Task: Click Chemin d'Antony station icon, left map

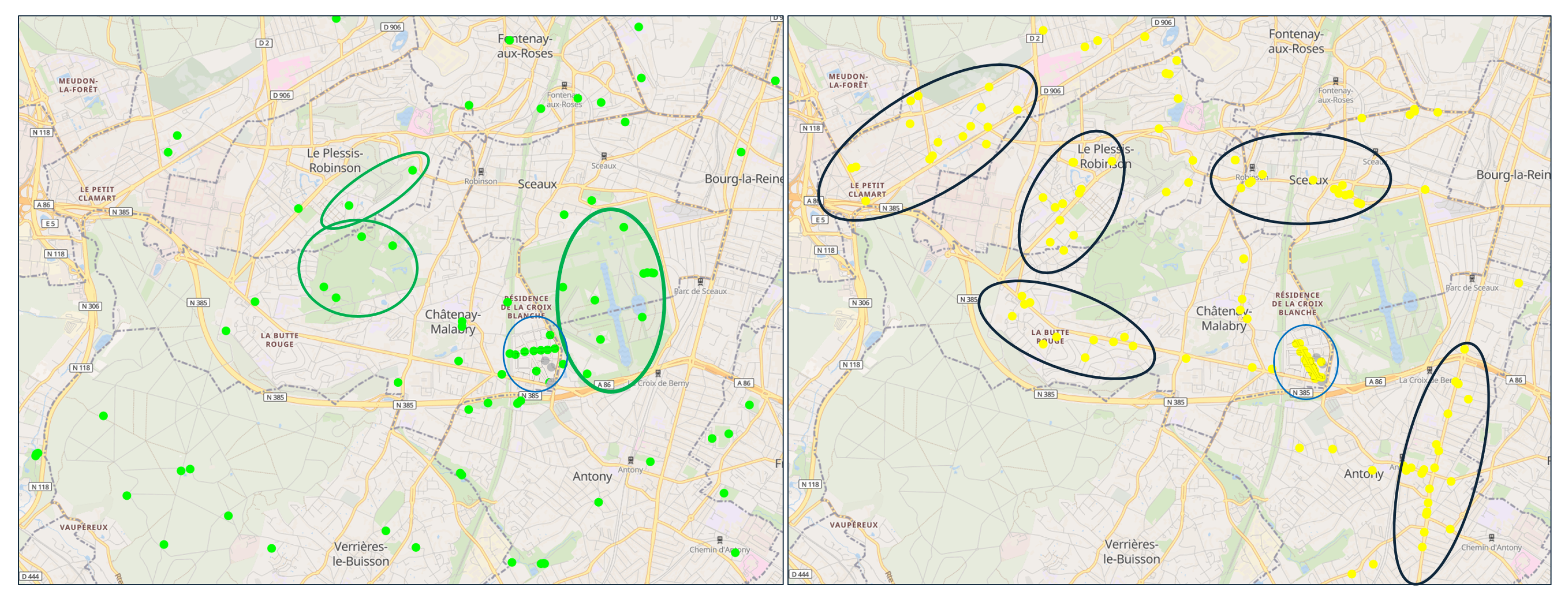Action: (x=720, y=540)
